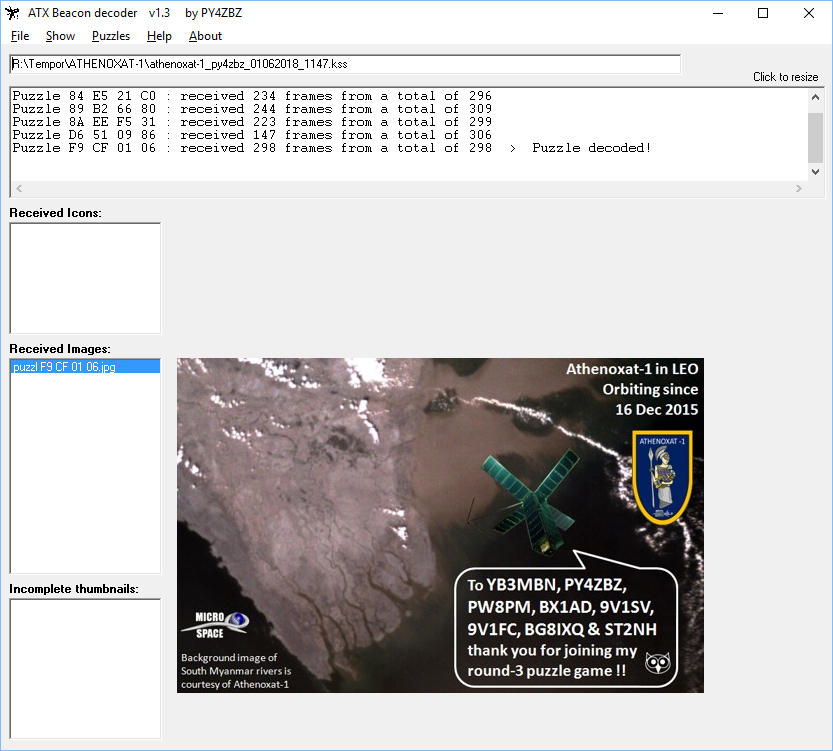
Task: Minimize the ATX Beacon decoder window
Action: click(x=718, y=13)
